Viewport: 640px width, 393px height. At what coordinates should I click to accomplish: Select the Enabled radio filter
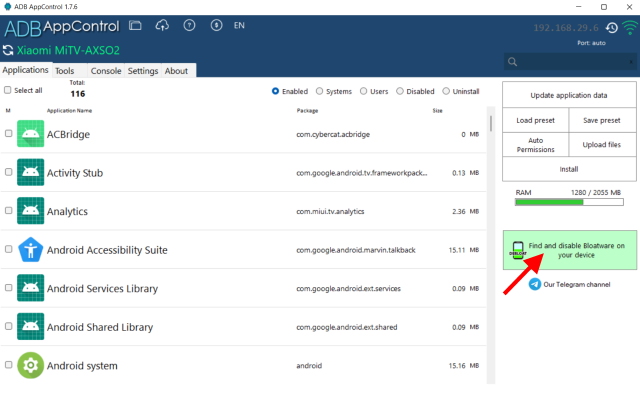click(x=276, y=91)
